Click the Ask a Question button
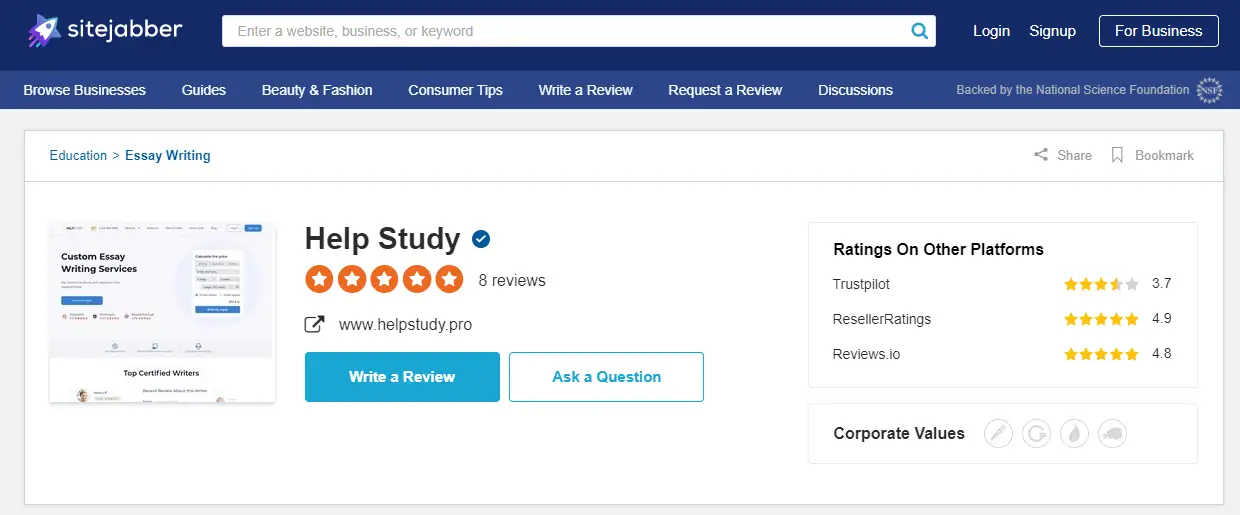Image resolution: width=1240 pixels, height=515 pixels. coord(606,377)
